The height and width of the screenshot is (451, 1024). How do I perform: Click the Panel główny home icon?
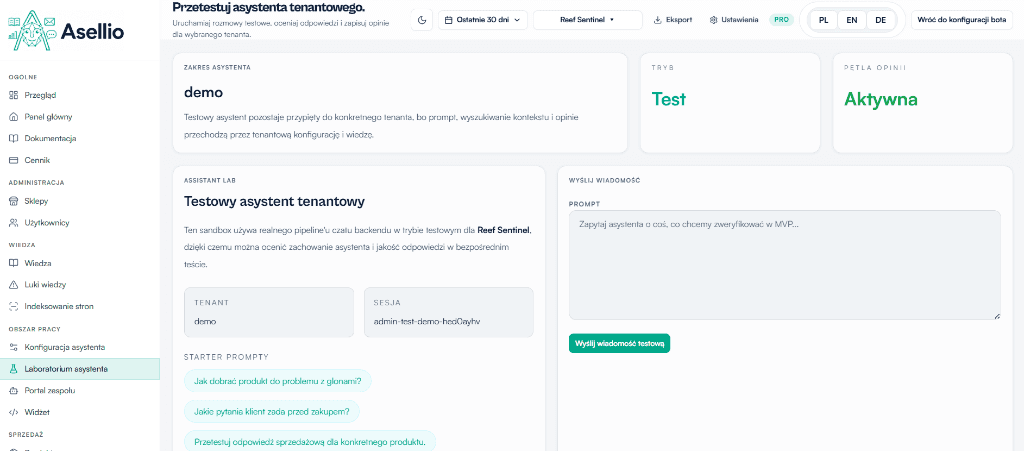pyautogui.click(x=13, y=117)
